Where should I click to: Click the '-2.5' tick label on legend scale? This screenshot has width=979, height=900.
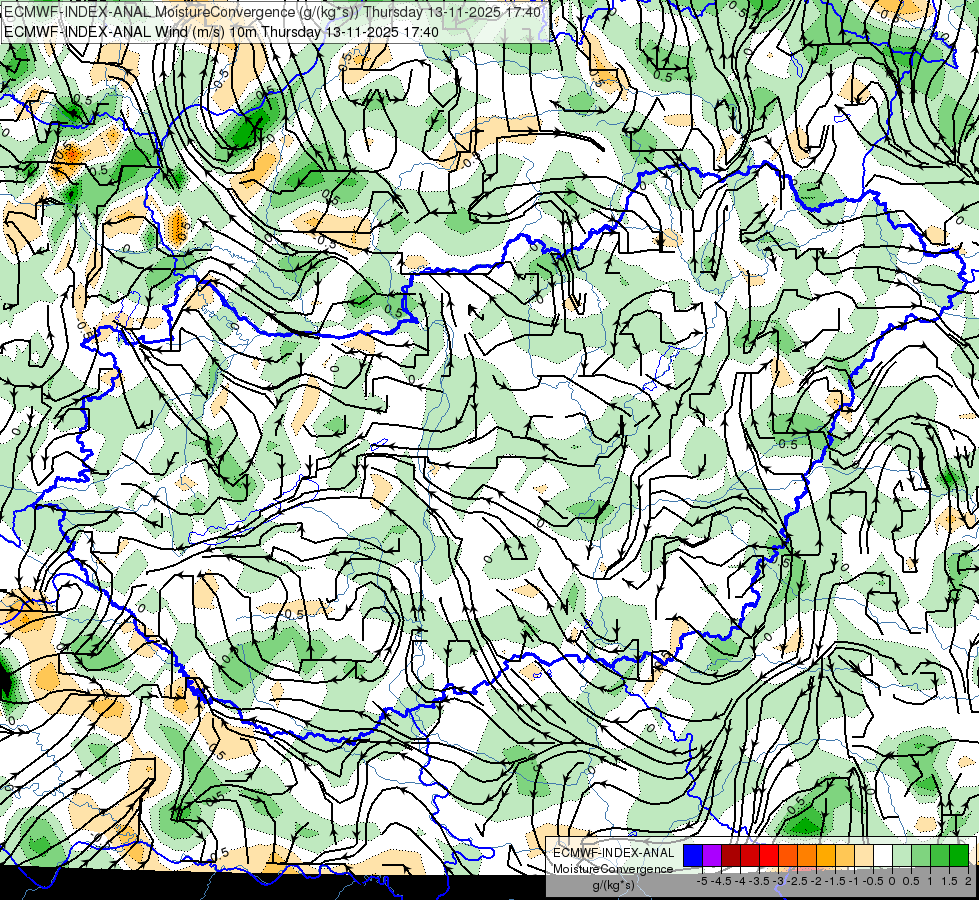[x=797, y=881]
